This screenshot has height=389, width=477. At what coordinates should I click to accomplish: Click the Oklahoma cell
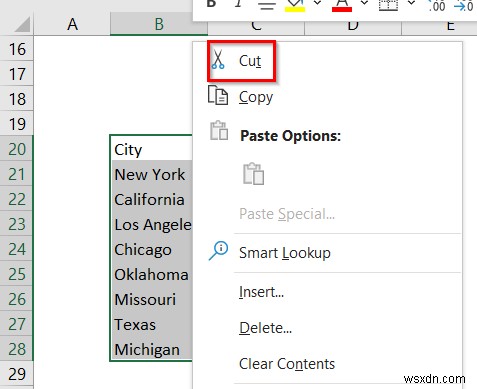tap(152, 274)
